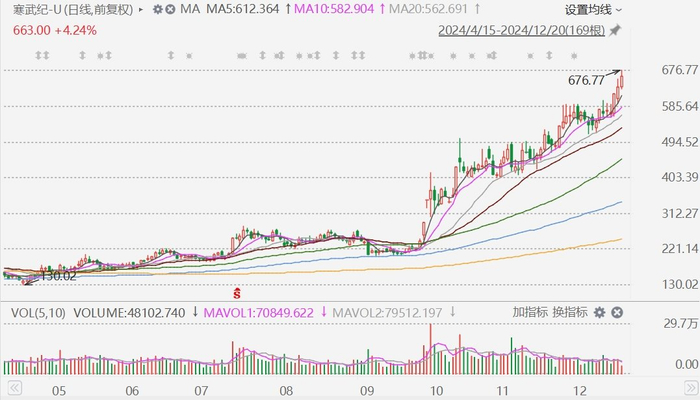The height and width of the screenshot is (400, 700).
Task: Pin the date range with the pin icon
Action: click(615, 30)
